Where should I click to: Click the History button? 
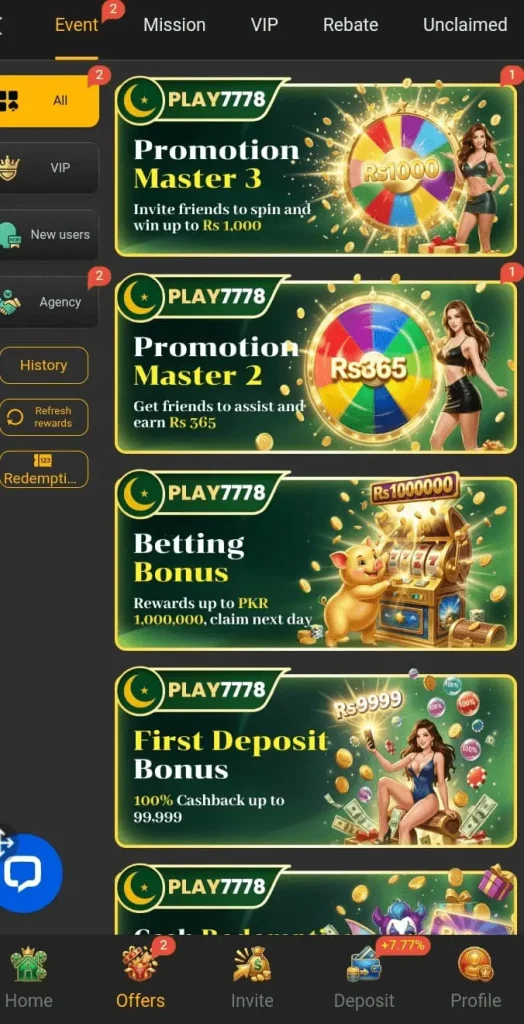point(43,365)
